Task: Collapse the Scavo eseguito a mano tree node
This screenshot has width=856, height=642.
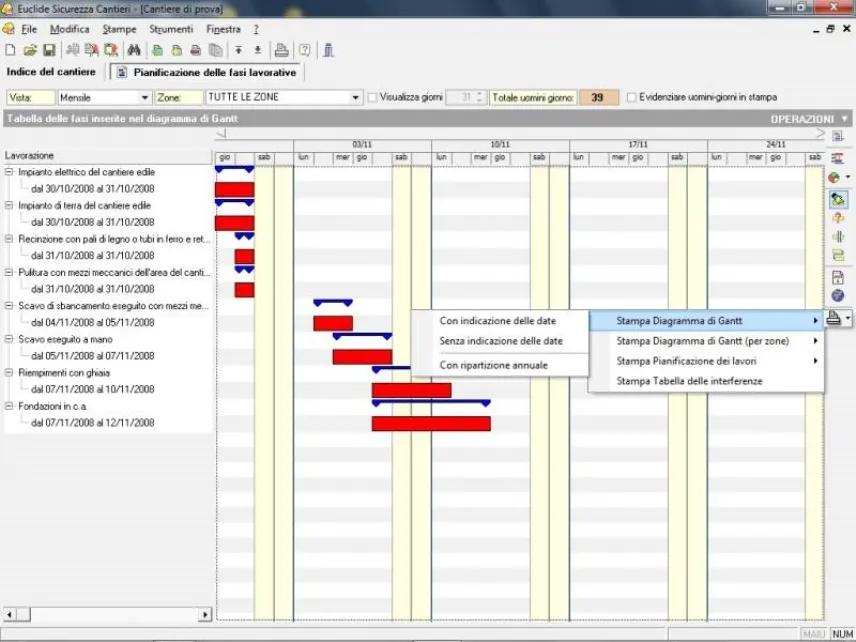Action: coord(9,339)
